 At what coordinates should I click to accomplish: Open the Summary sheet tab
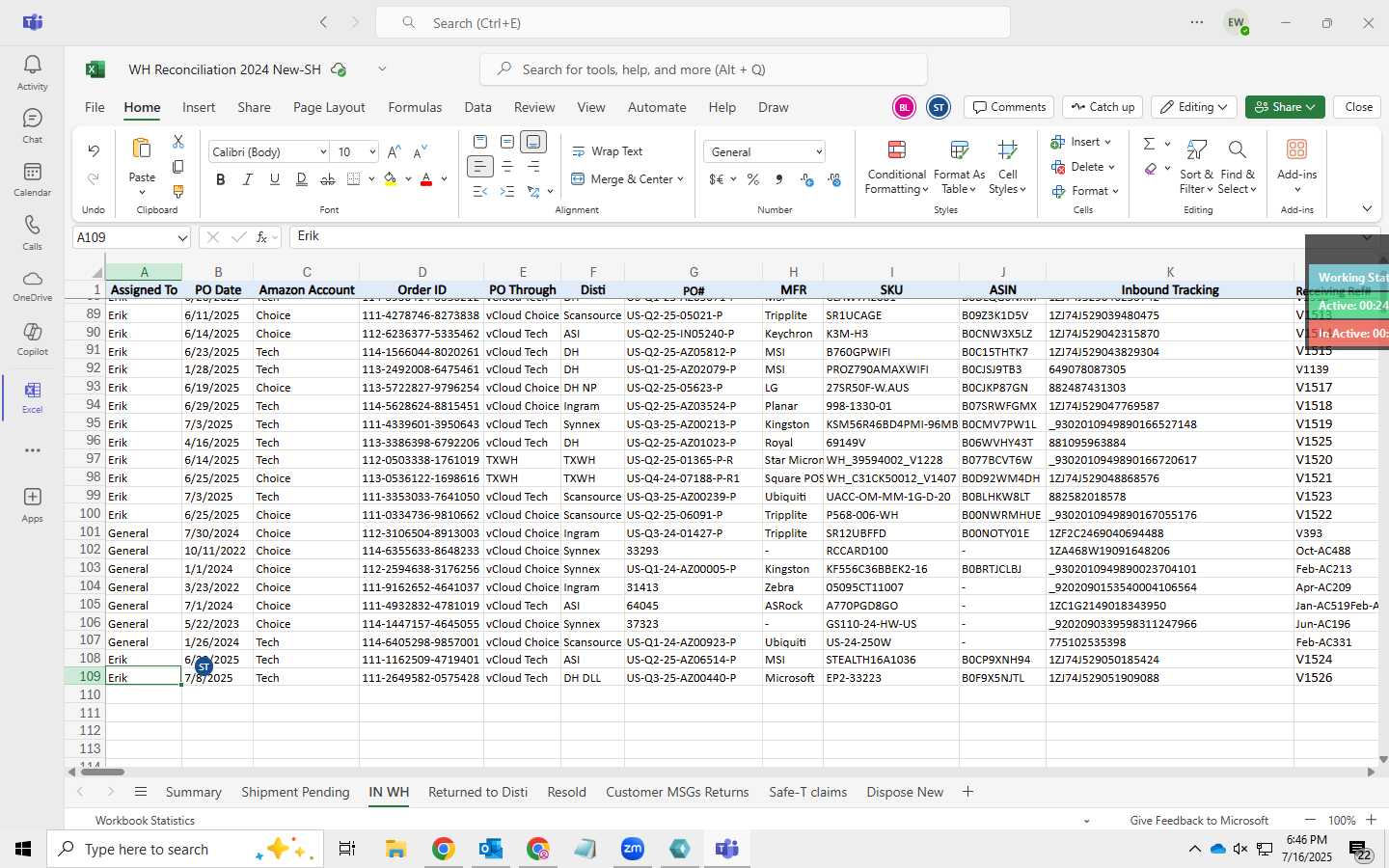[x=193, y=792]
